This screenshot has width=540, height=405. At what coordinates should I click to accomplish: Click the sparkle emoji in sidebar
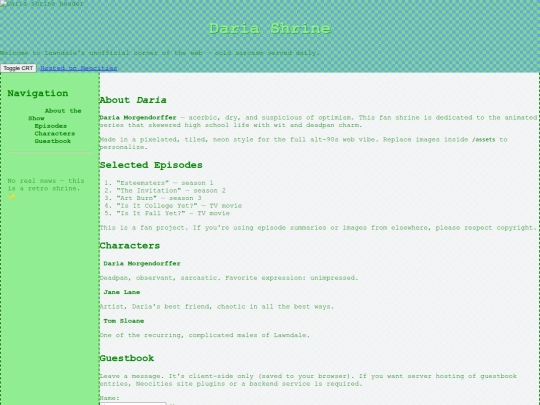[12, 196]
